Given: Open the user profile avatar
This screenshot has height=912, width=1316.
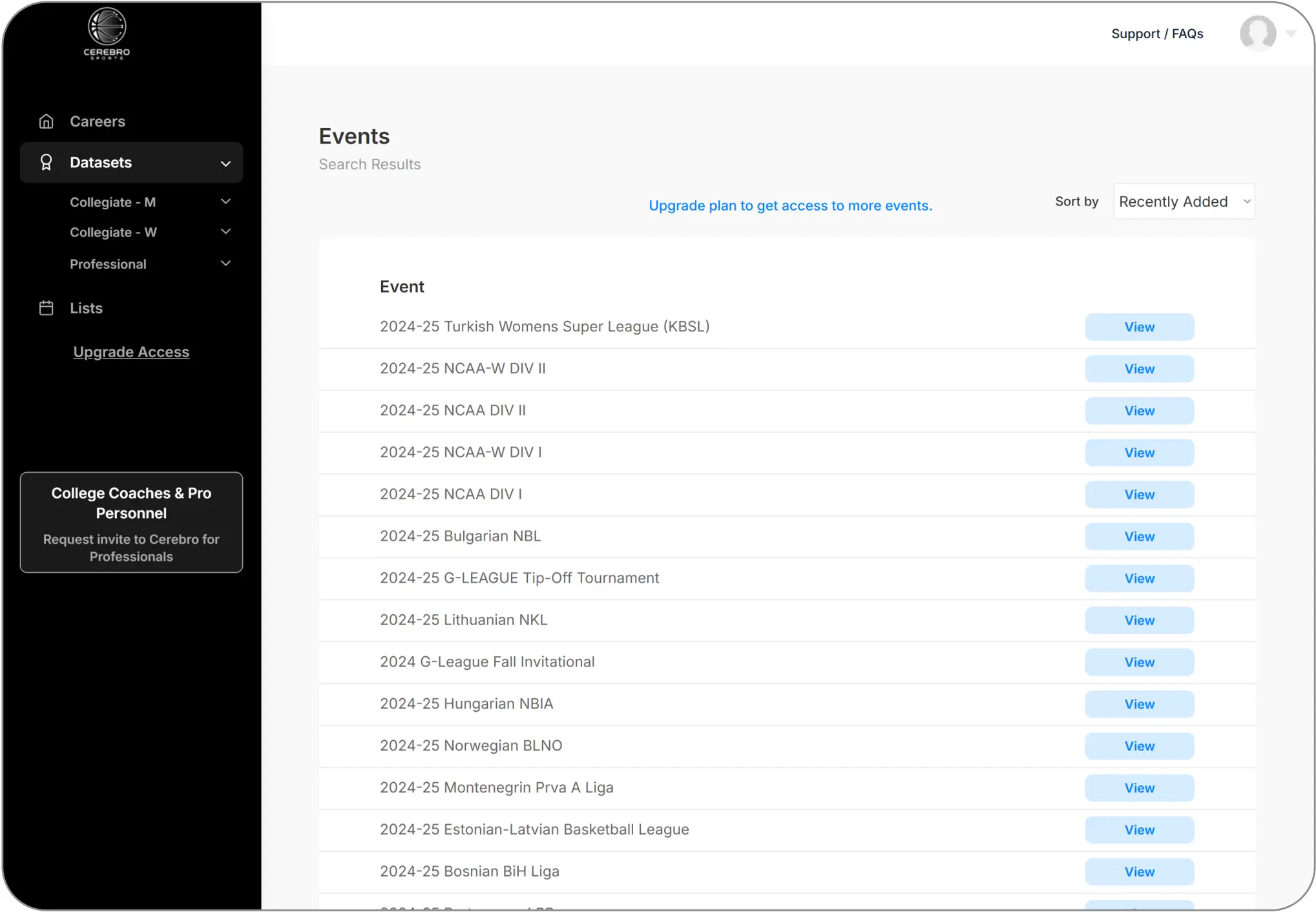Looking at the screenshot, I should coord(1257,34).
